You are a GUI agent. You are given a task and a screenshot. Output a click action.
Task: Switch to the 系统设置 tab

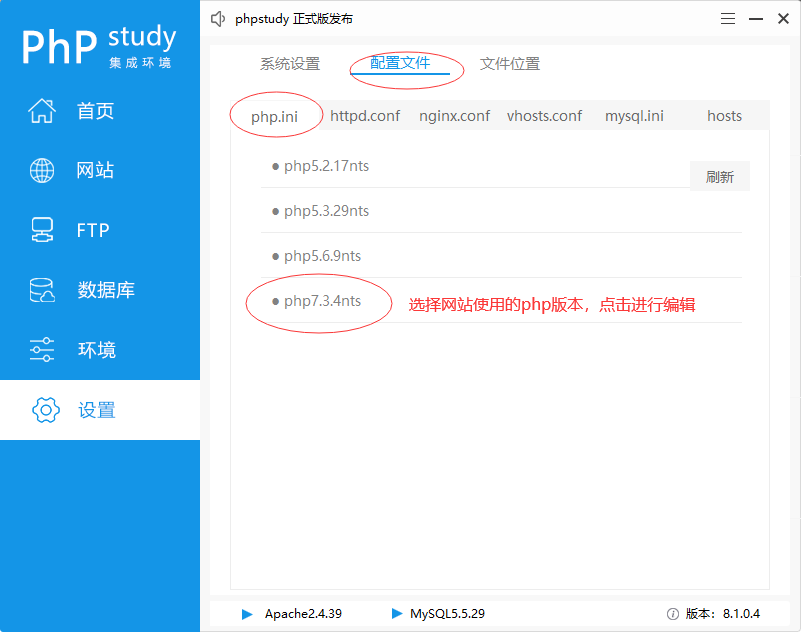pyautogui.click(x=290, y=63)
